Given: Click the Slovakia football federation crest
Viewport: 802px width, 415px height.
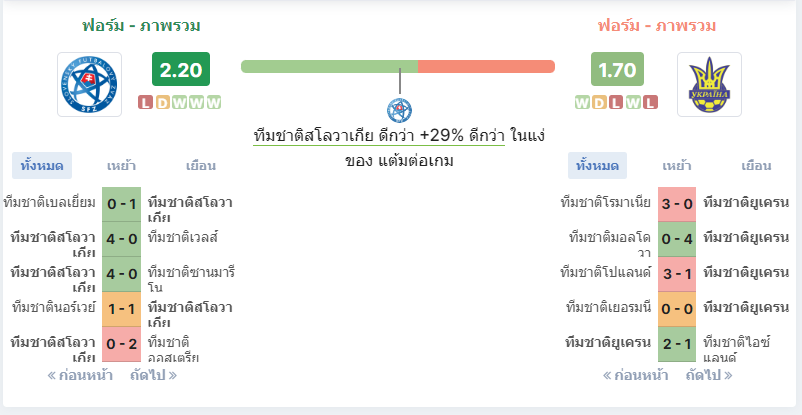Looking at the screenshot, I should click(x=90, y=84).
